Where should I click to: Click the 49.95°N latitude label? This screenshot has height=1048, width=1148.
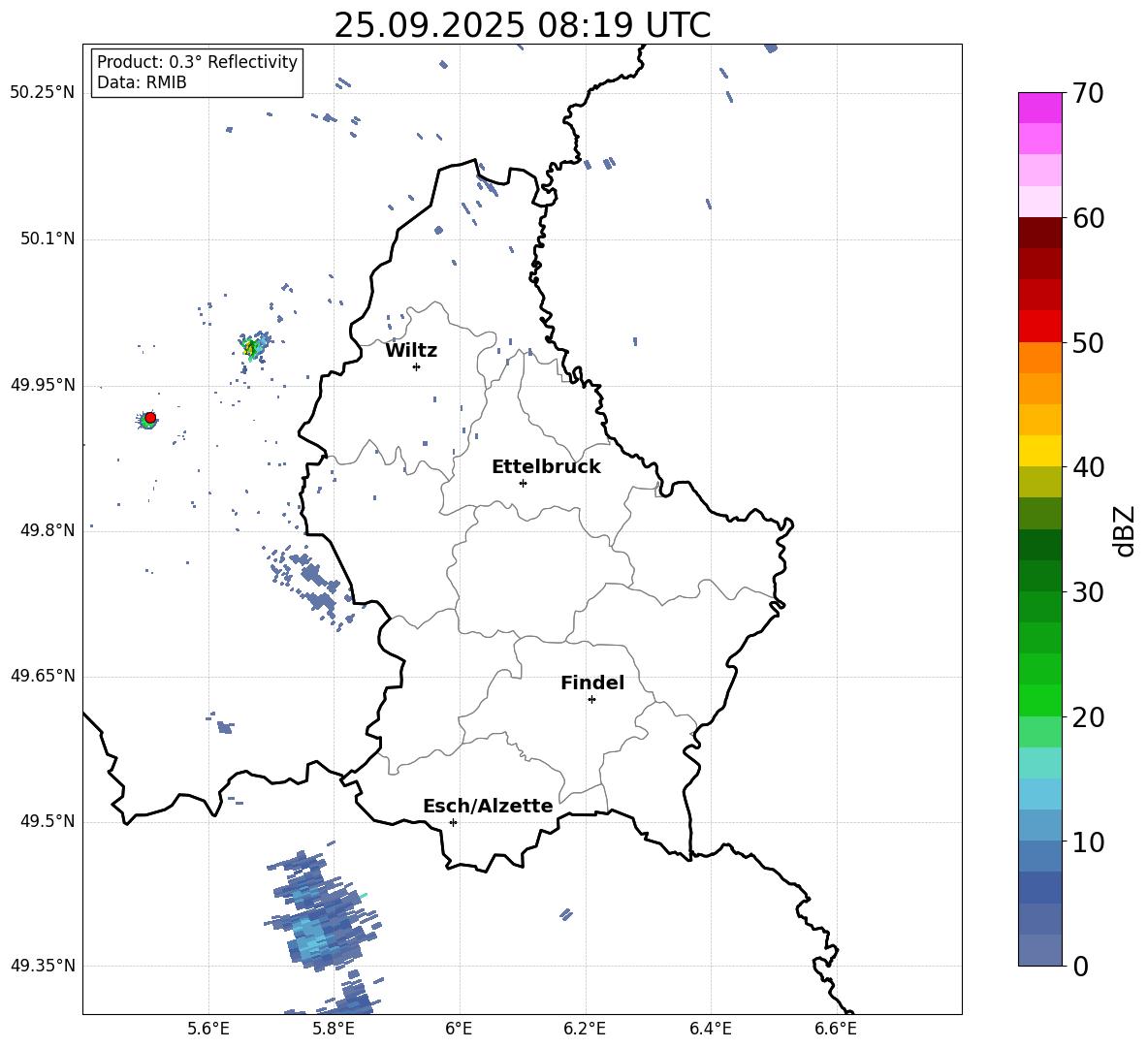43,385
